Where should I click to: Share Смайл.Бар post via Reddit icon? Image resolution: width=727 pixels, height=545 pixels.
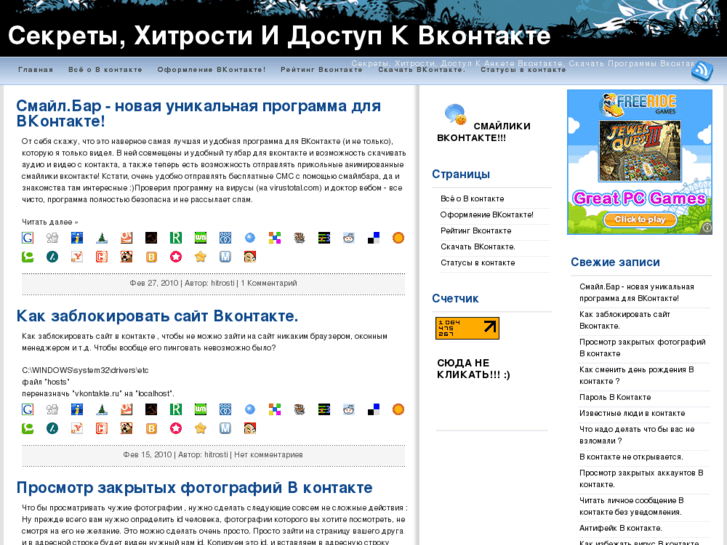349,238
